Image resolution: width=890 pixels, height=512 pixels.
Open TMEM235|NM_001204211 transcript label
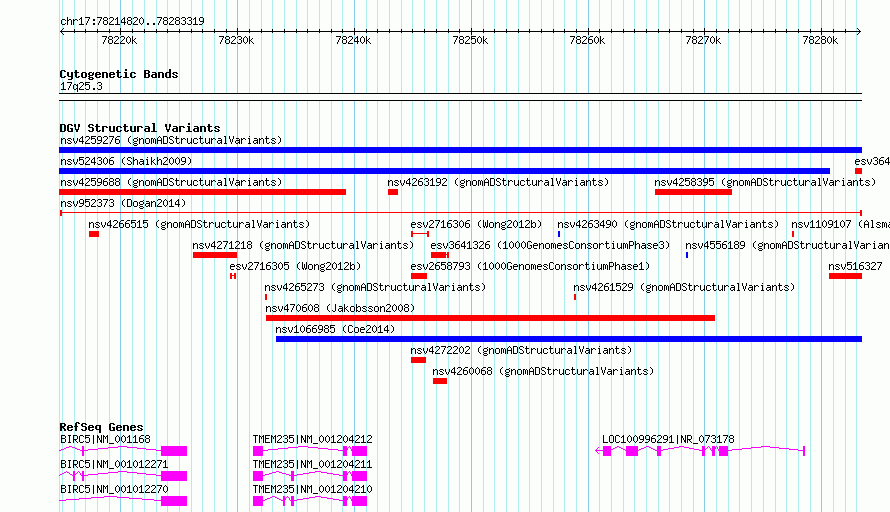tap(313, 464)
